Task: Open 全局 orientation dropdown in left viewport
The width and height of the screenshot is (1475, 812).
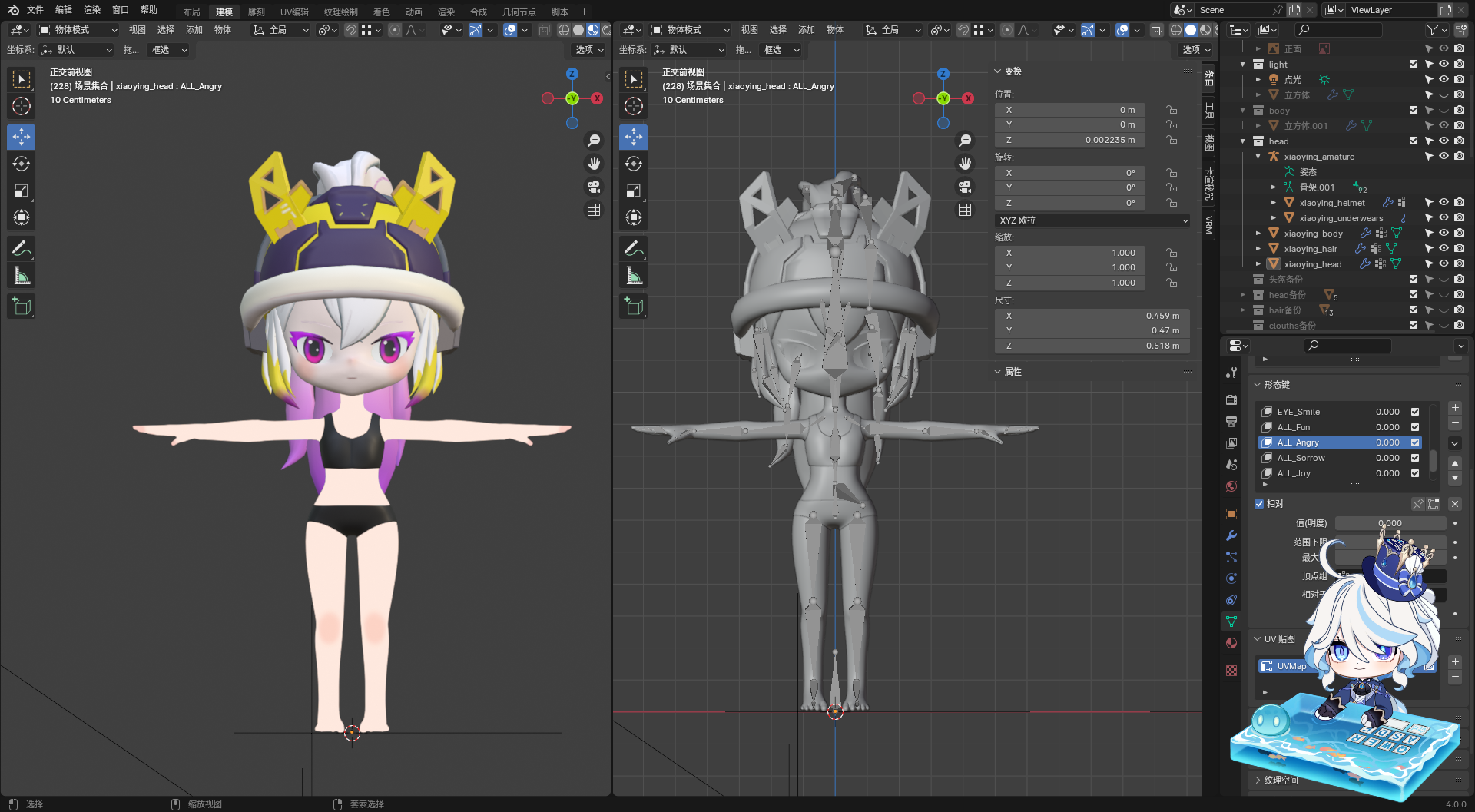Action: click(x=281, y=30)
